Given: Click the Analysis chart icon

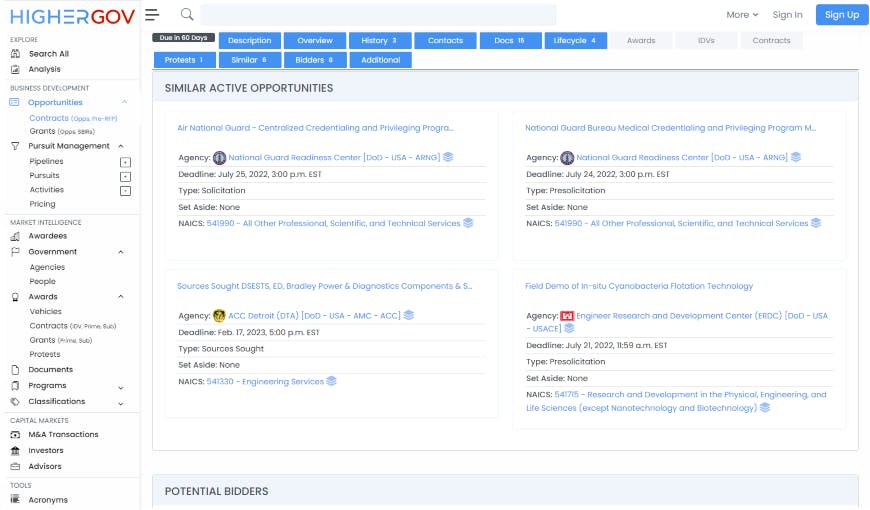Looking at the screenshot, I should coord(15,69).
